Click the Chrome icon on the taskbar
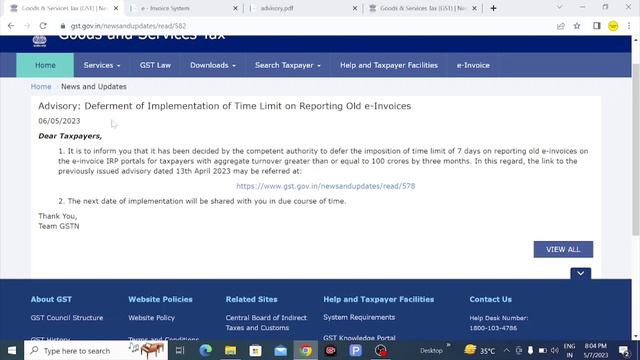The width and height of the screenshot is (640, 360). 306,350
